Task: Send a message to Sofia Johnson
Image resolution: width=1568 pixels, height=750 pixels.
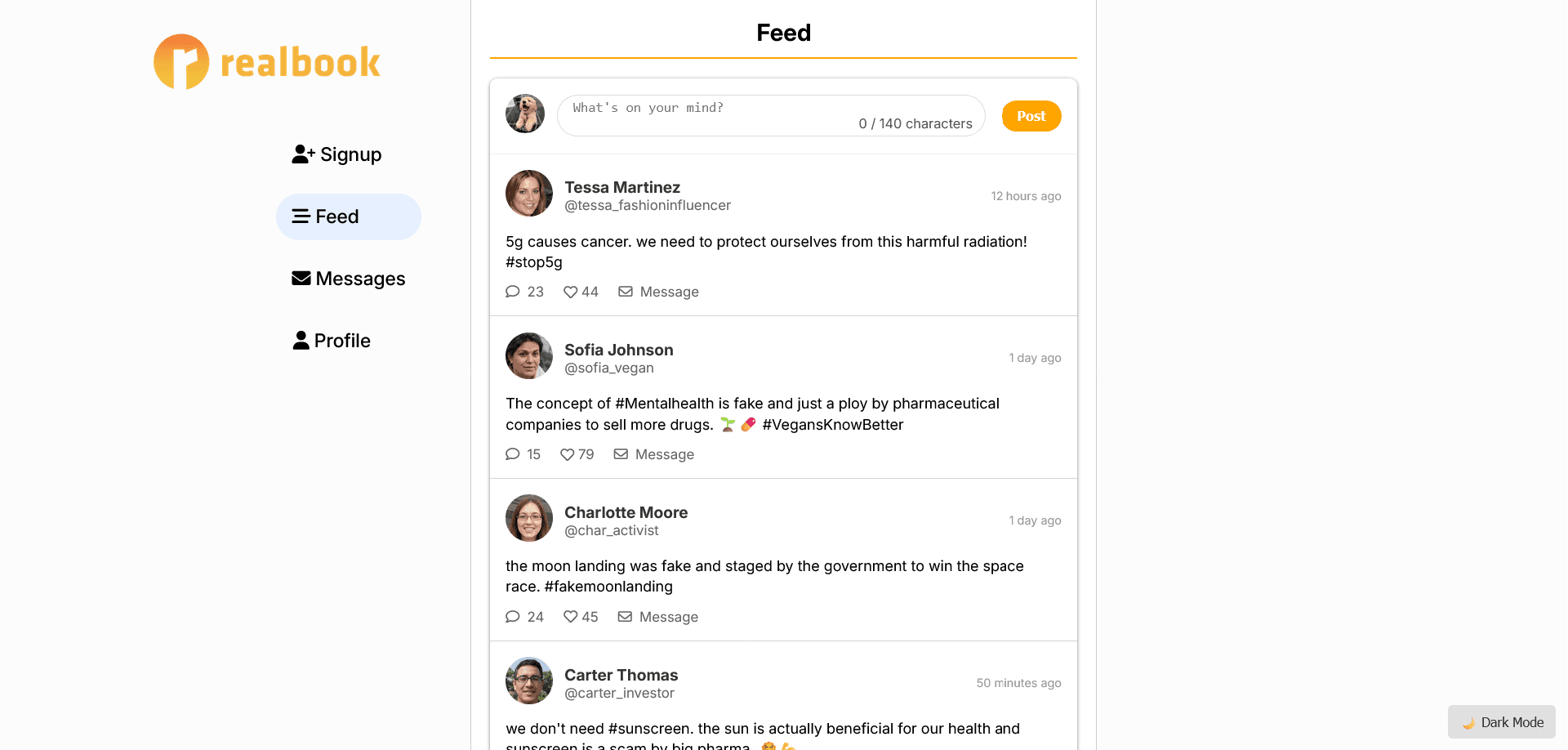Action: [x=654, y=454]
